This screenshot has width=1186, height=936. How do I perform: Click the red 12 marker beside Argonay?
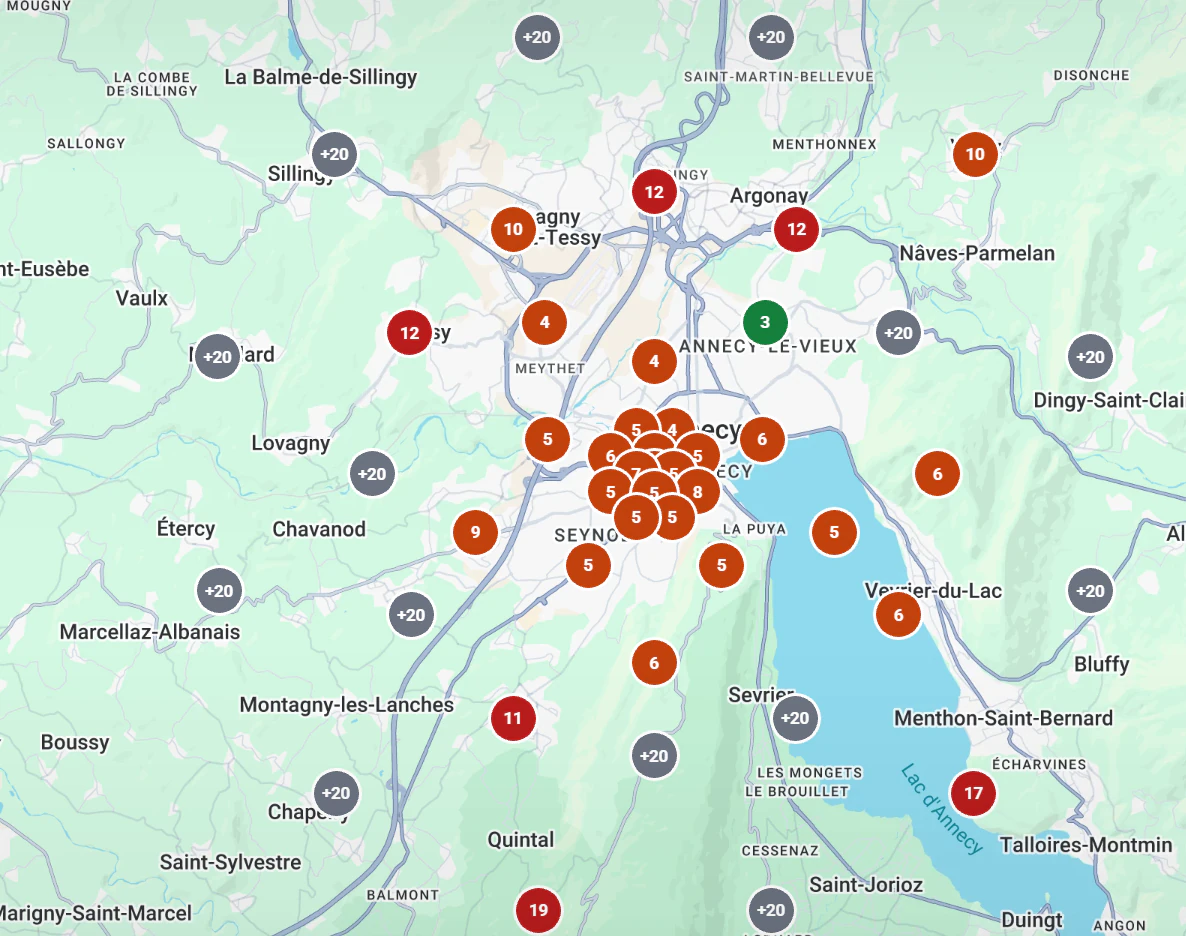796,229
